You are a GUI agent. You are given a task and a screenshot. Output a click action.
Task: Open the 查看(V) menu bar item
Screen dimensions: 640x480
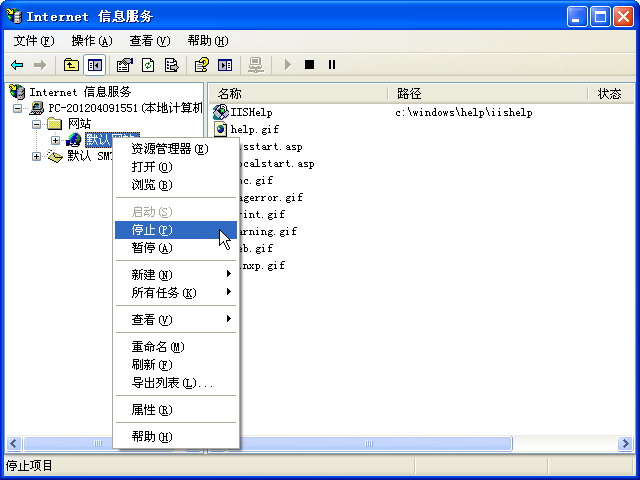tap(149, 41)
